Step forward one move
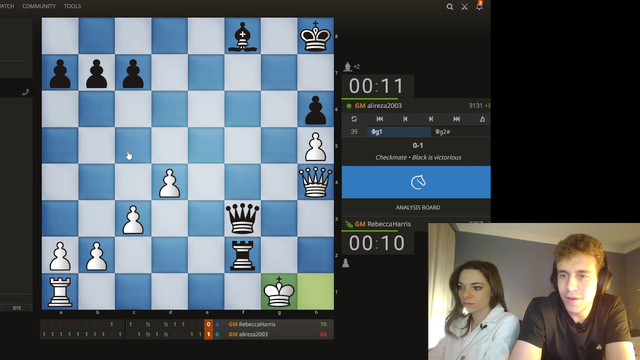The image size is (640, 360). [x=431, y=119]
